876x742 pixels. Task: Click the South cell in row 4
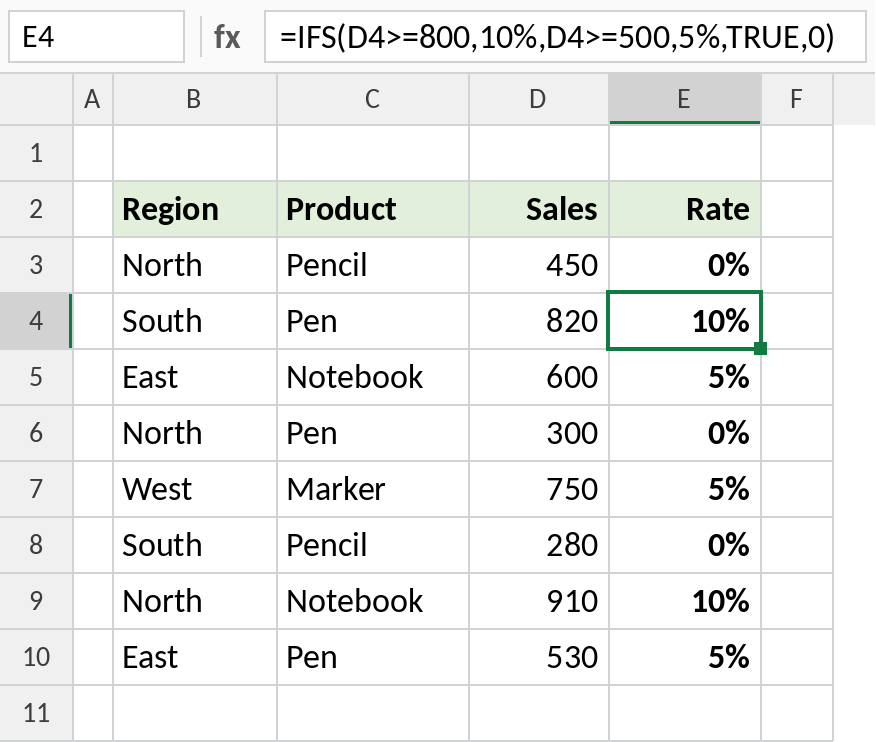[x=195, y=321]
